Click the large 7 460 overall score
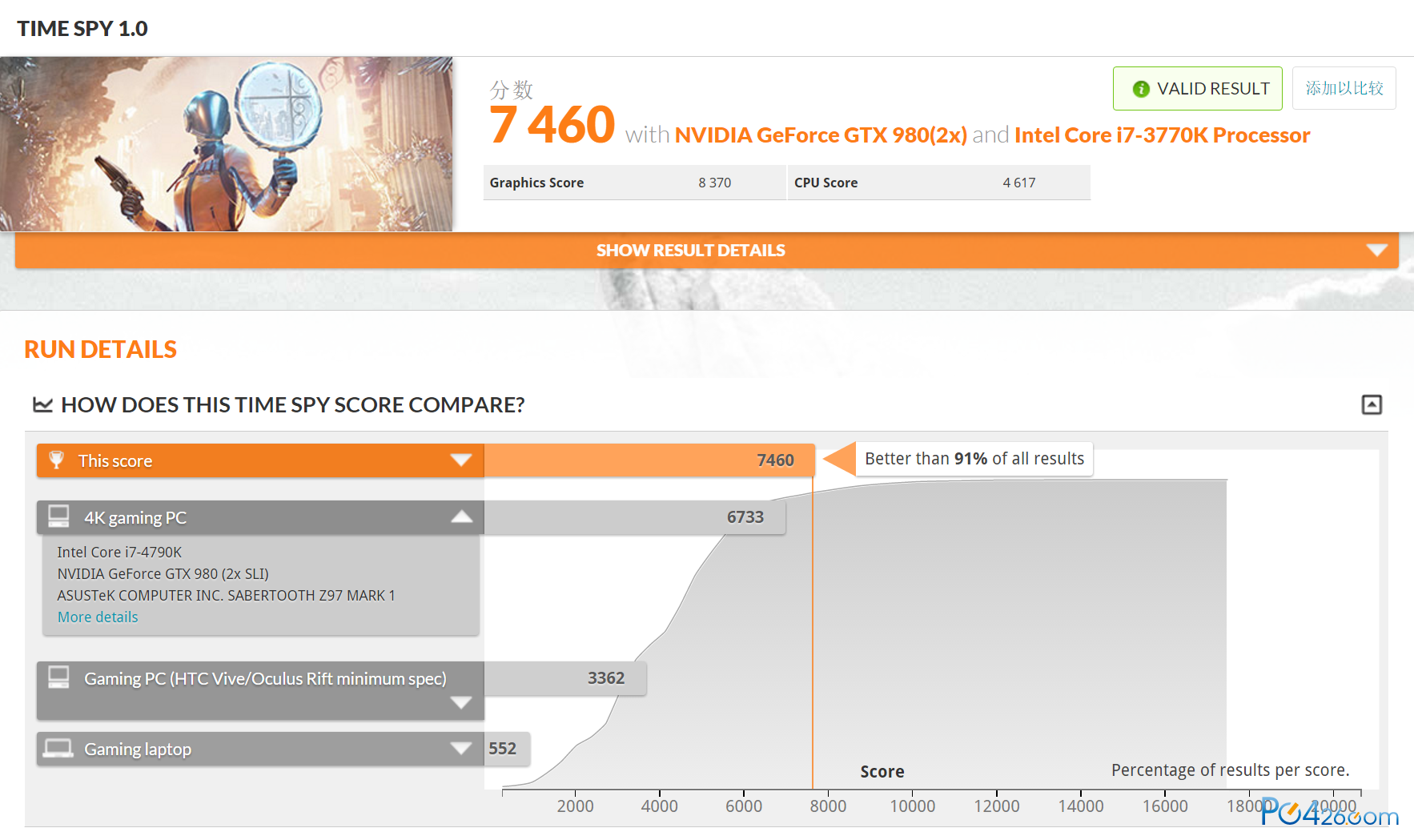The image size is (1414, 840). [552, 125]
